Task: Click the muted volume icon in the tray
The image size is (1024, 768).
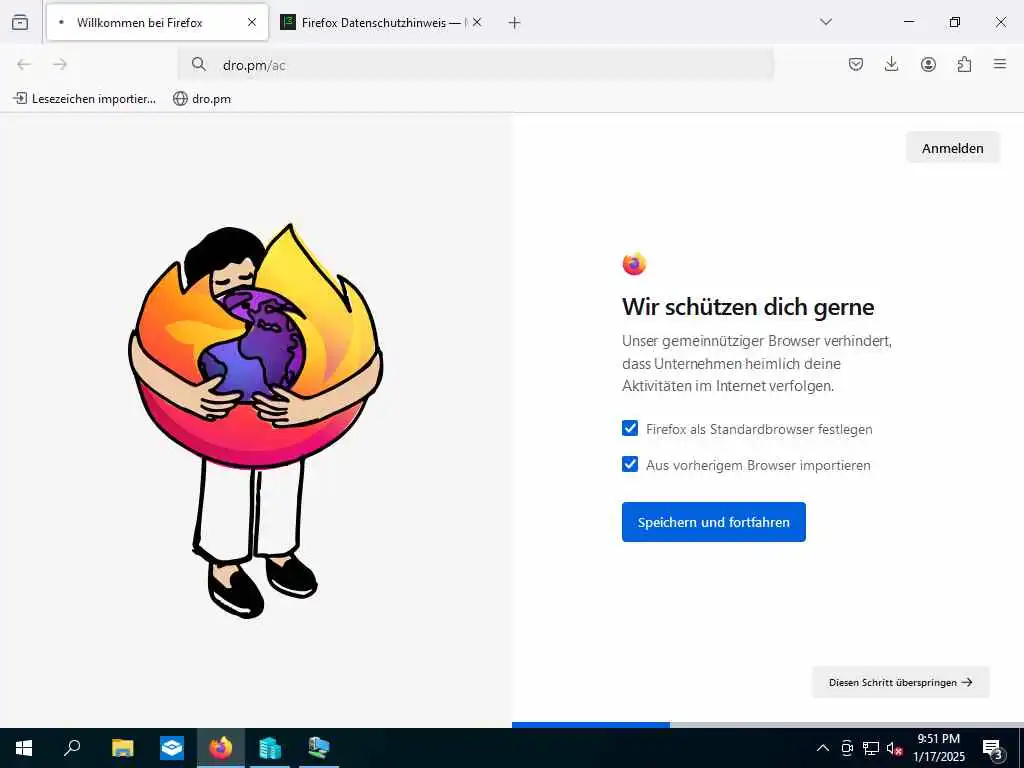Action: [895, 748]
